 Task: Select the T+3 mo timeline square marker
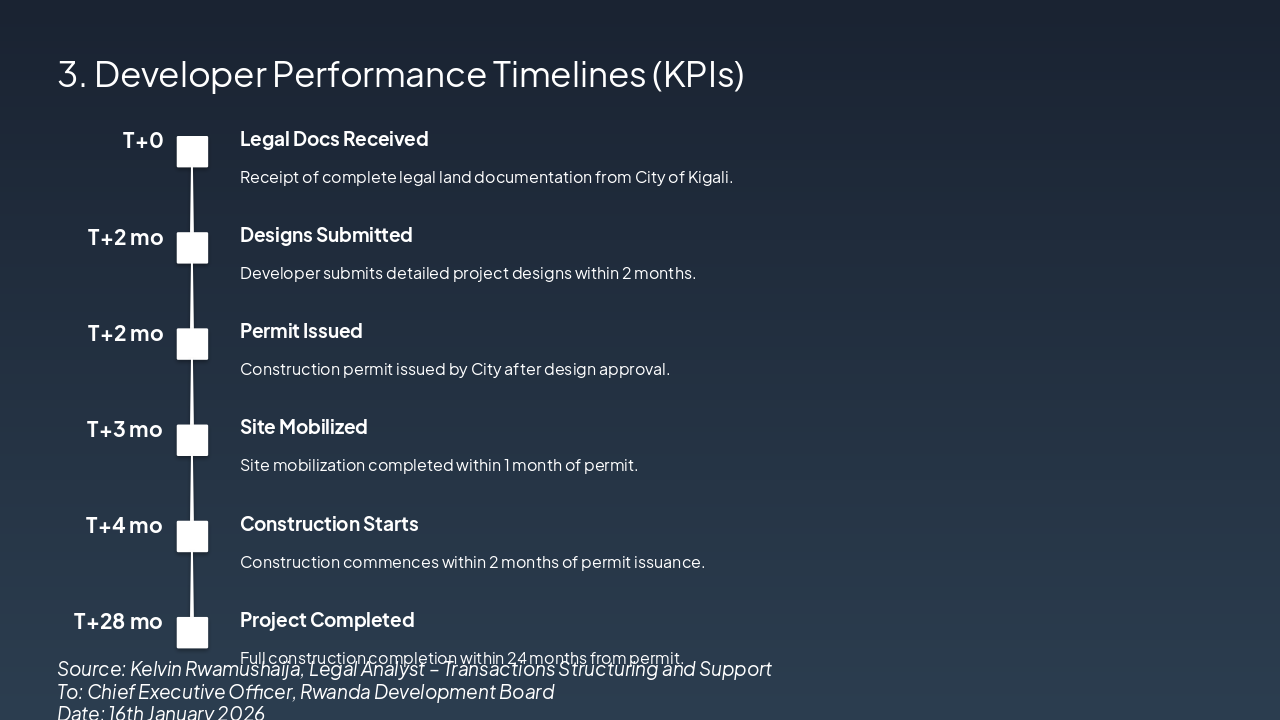(x=192, y=440)
